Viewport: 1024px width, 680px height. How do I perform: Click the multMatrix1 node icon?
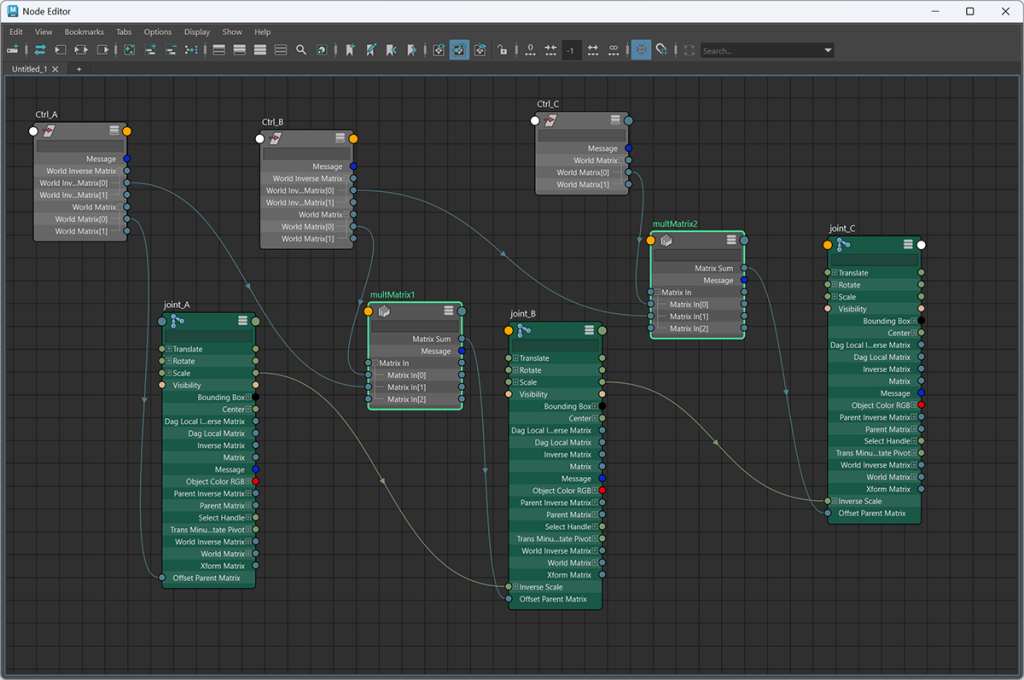click(384, 311)
